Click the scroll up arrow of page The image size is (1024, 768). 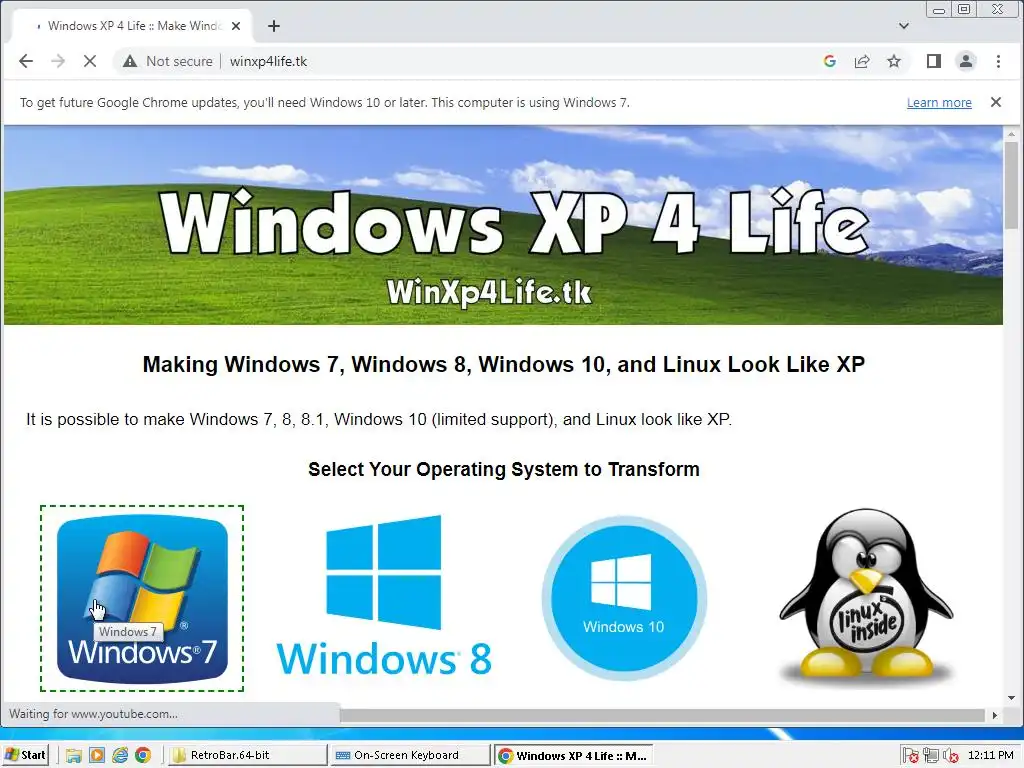coord(1011,134)
